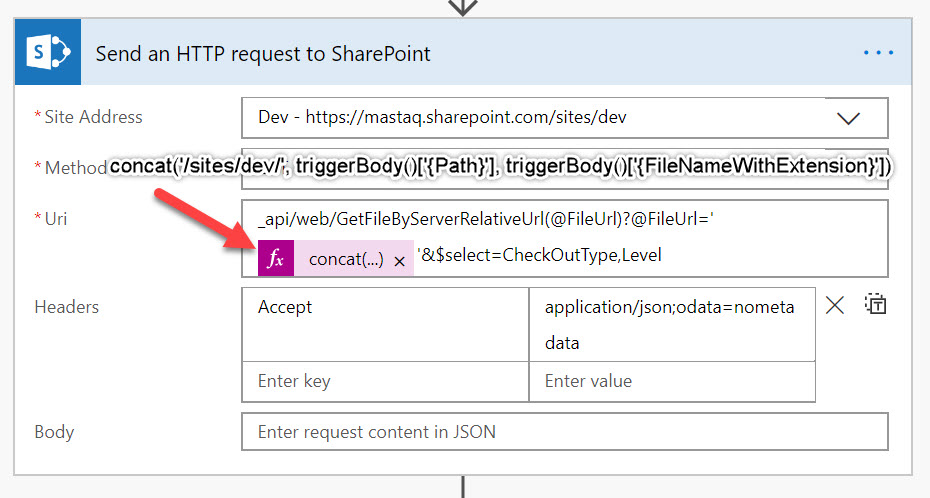The height and width of the screenshot is (498, 930).
Task: Click the Uri field text
Action: [480, 219]
